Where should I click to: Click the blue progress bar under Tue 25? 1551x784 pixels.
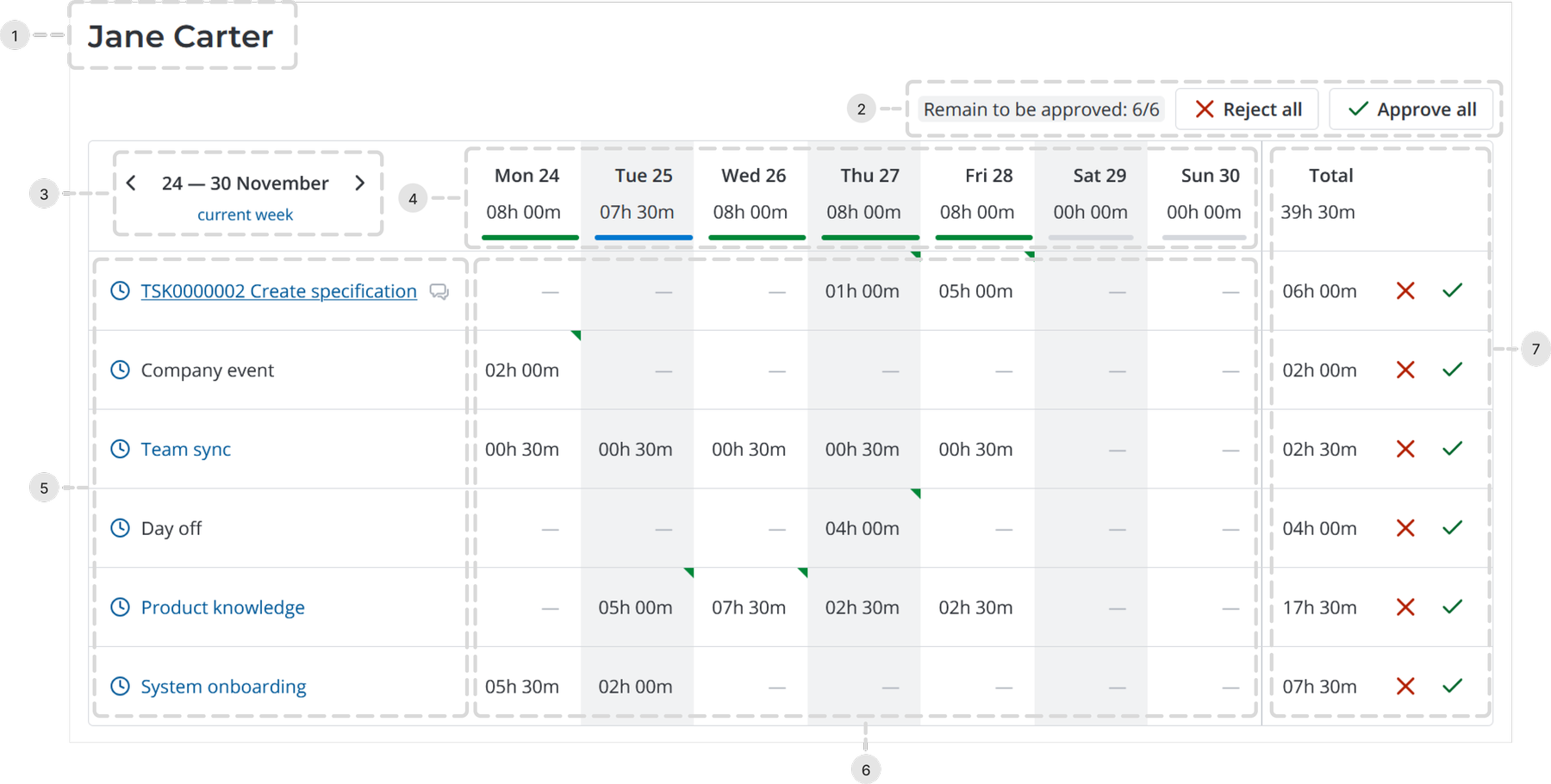click(643, 237)
